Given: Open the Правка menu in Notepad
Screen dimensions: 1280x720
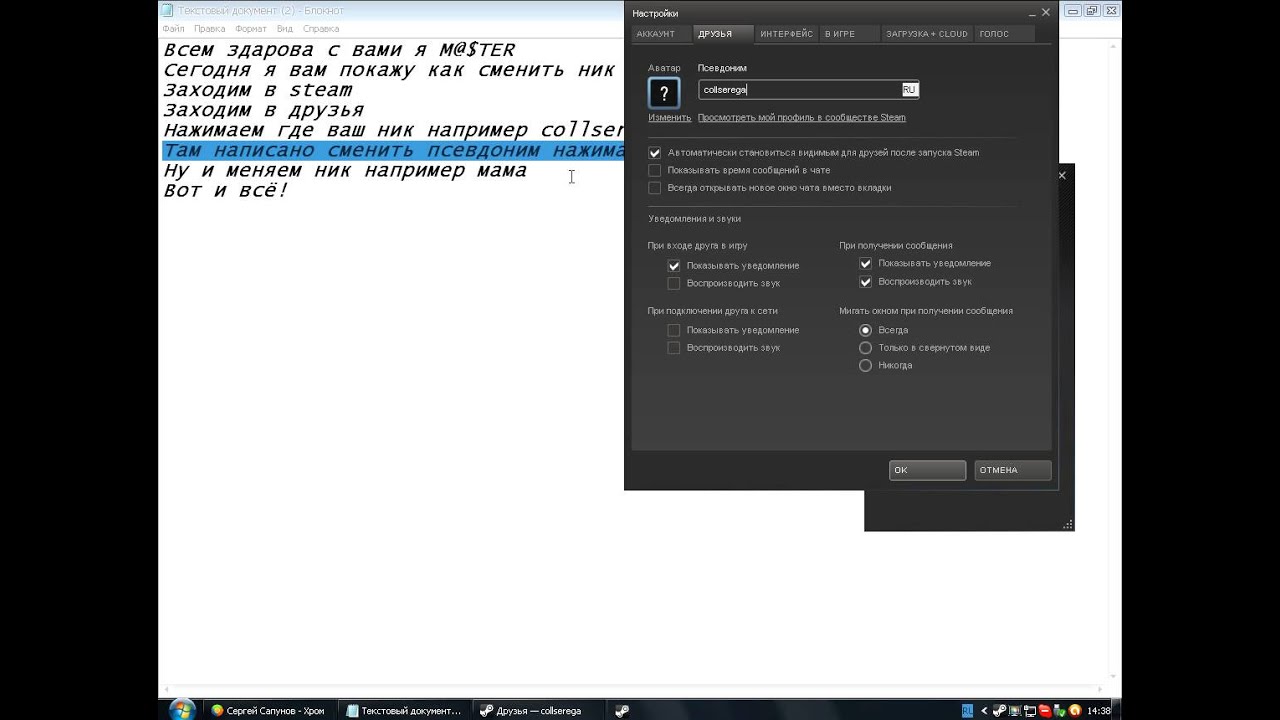Looking at the screenshot, I should click(209, 29).
